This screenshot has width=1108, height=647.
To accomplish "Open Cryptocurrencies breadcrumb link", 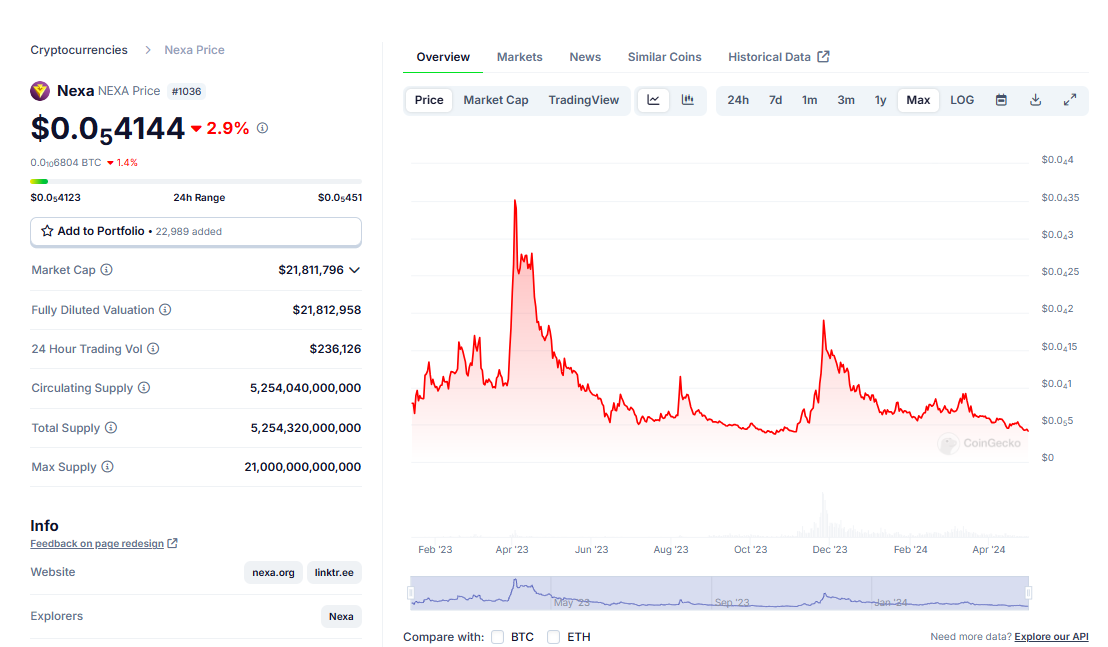I will [x=79, y=50].
